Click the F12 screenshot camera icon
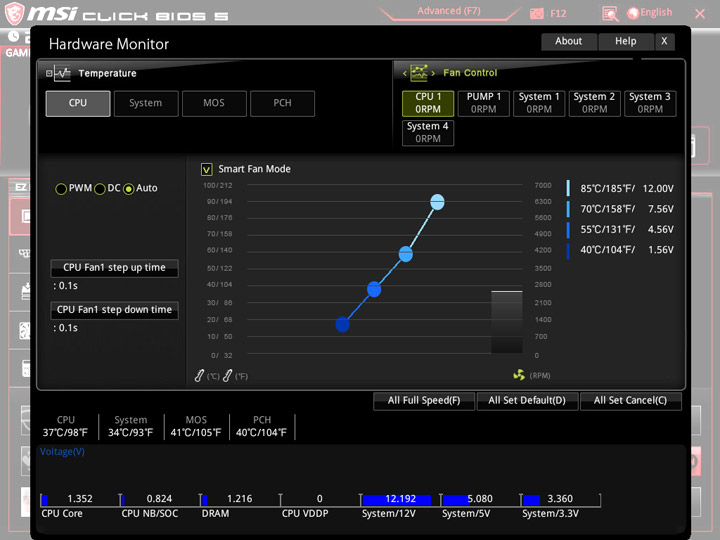 (536, 14)
